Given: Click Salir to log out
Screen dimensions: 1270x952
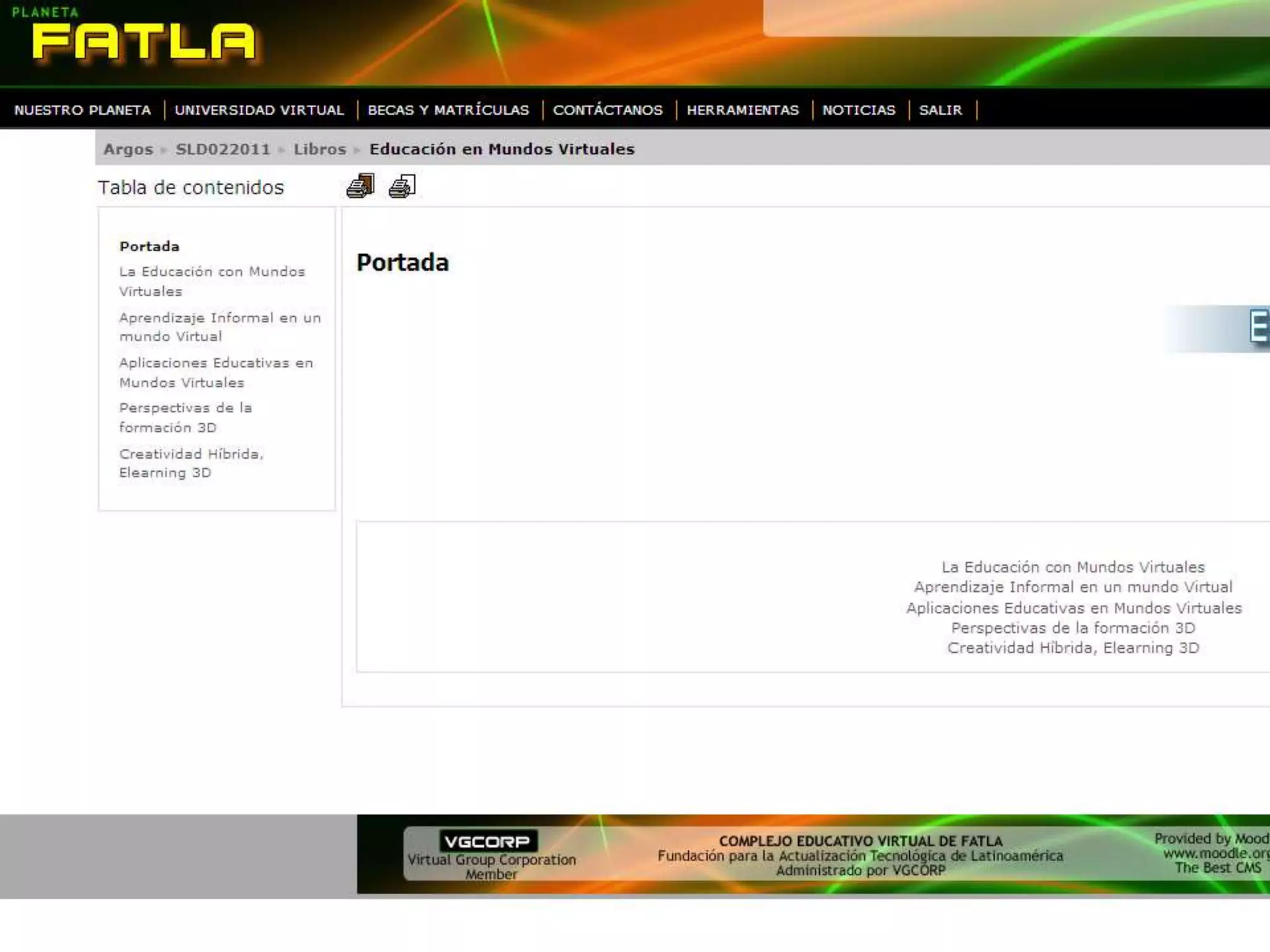Looking at the screenshot, I should point(940,110).
